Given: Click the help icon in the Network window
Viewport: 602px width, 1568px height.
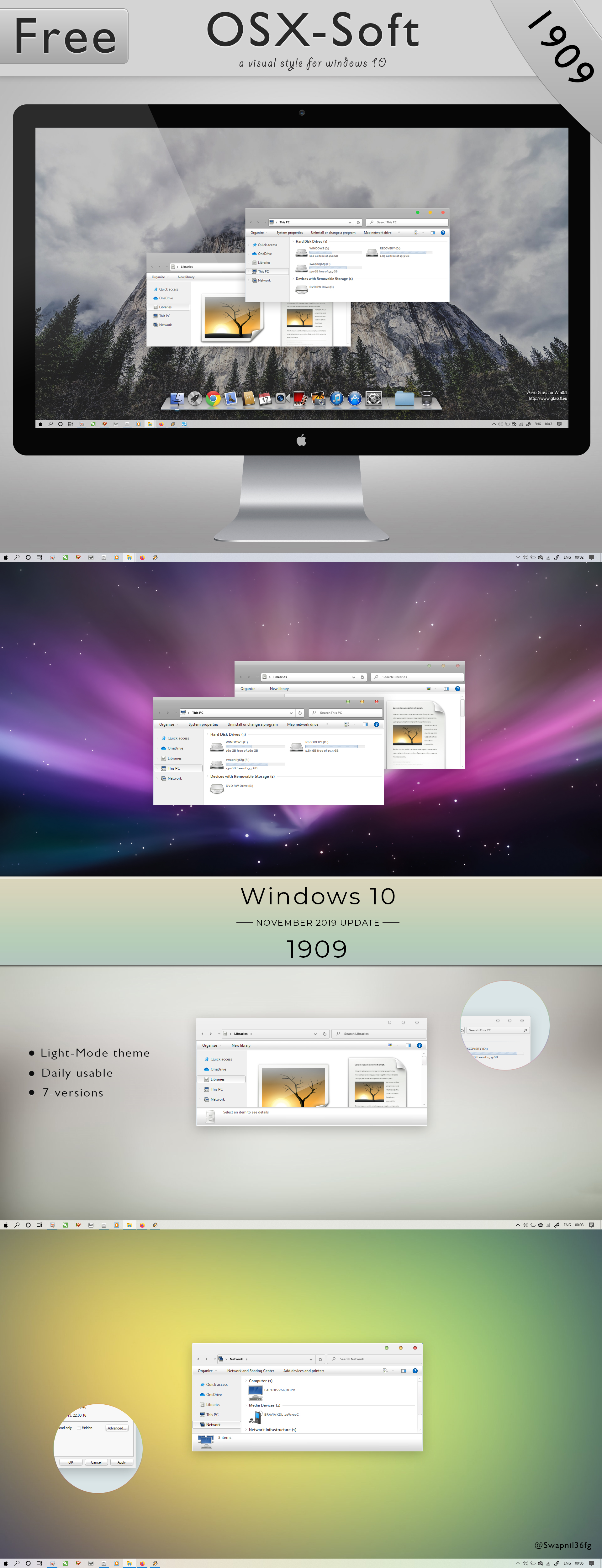Looking at the screenshot, I should pyautogui.click(x=415, y=1371).
